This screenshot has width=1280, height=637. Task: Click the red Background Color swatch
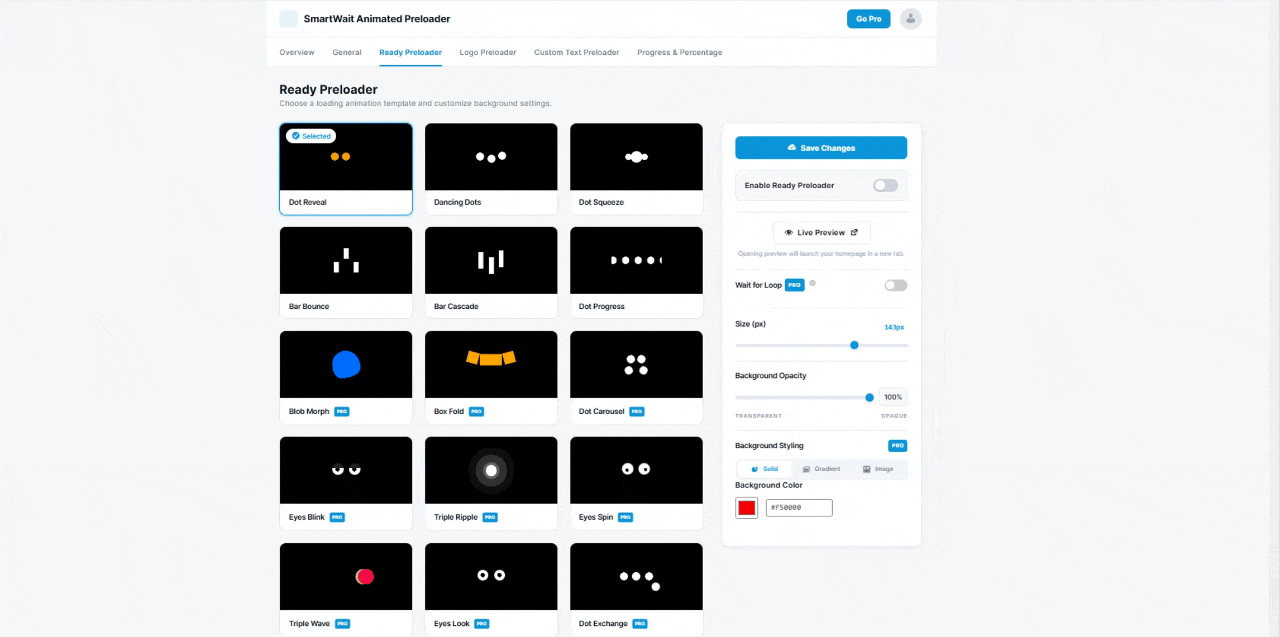point(746,508)
